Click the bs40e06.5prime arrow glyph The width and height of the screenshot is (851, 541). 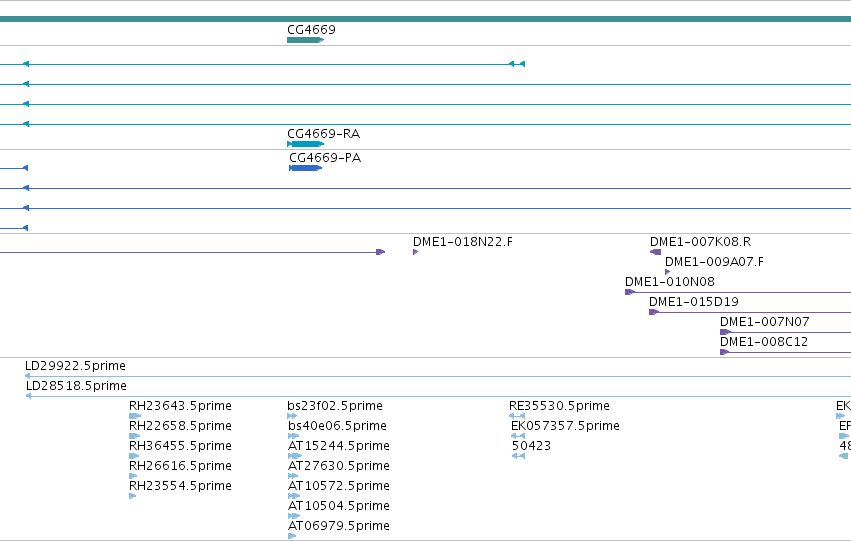coord(293,436)
